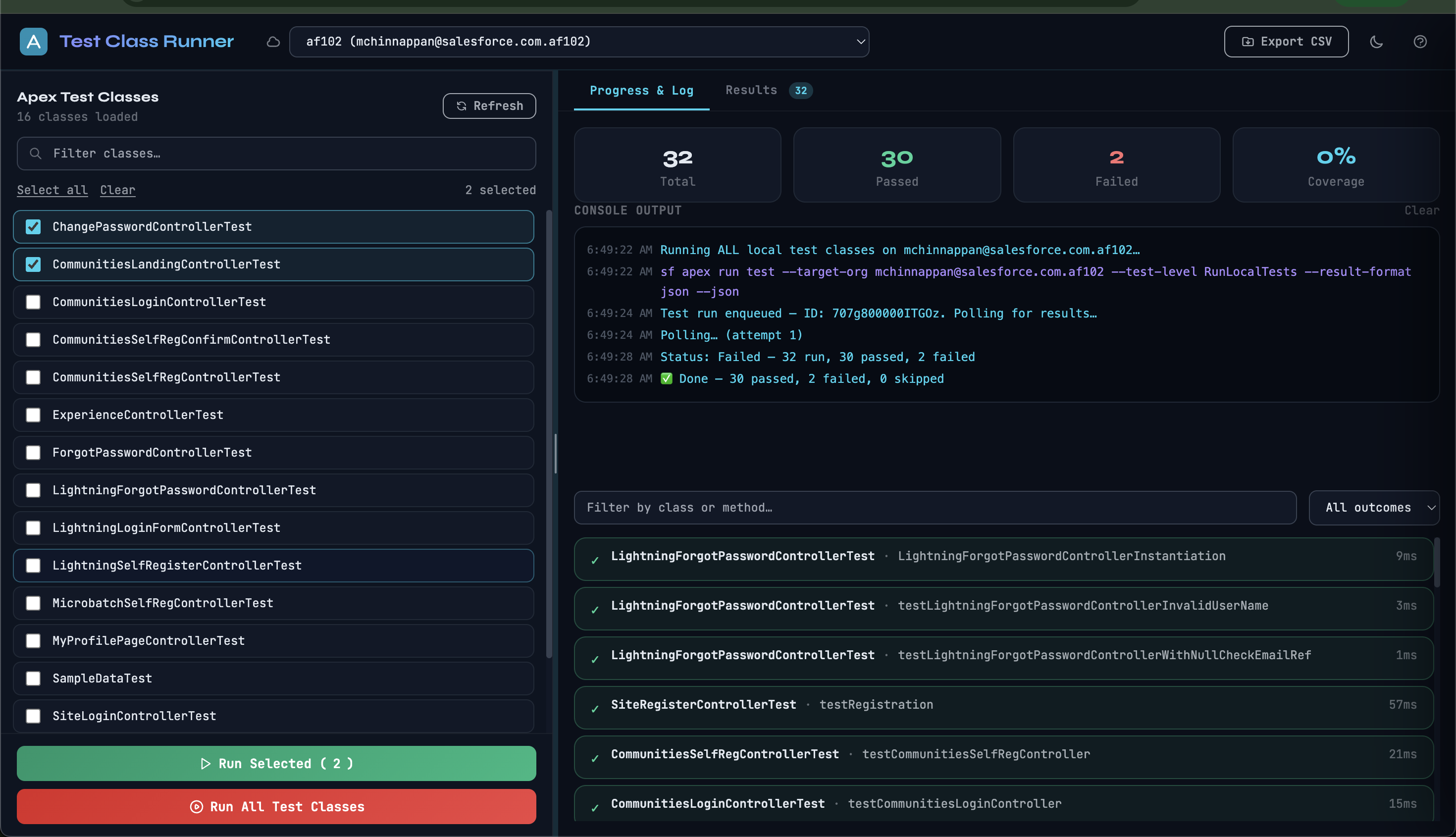Check LightningLoginFormControllerTest checkbox
Image resolution: width=1456 pixels, height=837 pixels.
click(33, 528)
